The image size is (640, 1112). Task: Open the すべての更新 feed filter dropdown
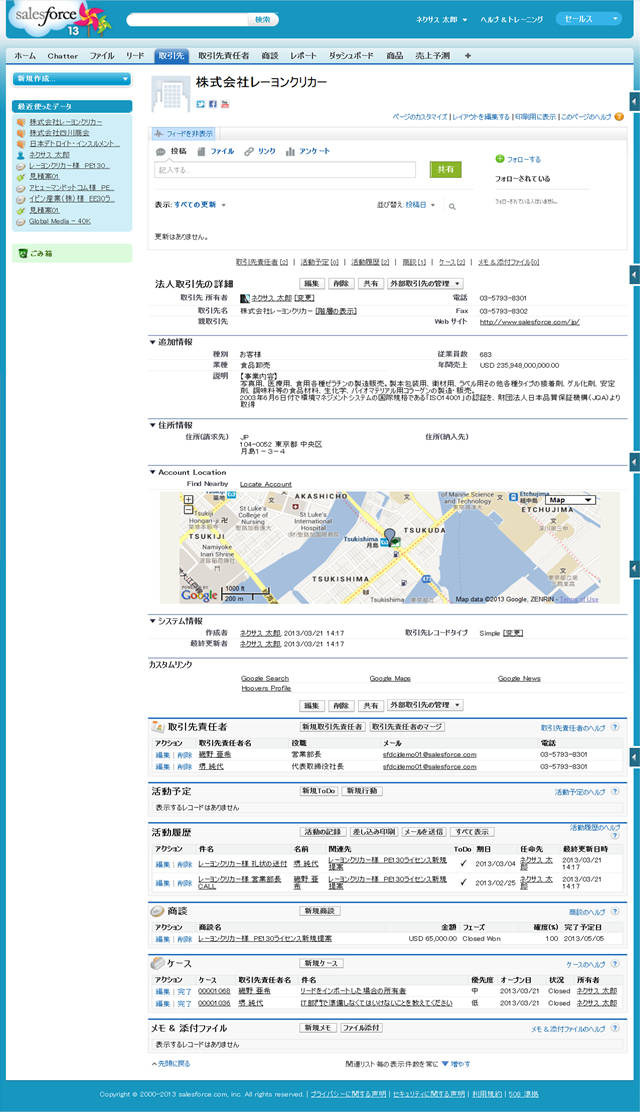click(x=199, y=205)
